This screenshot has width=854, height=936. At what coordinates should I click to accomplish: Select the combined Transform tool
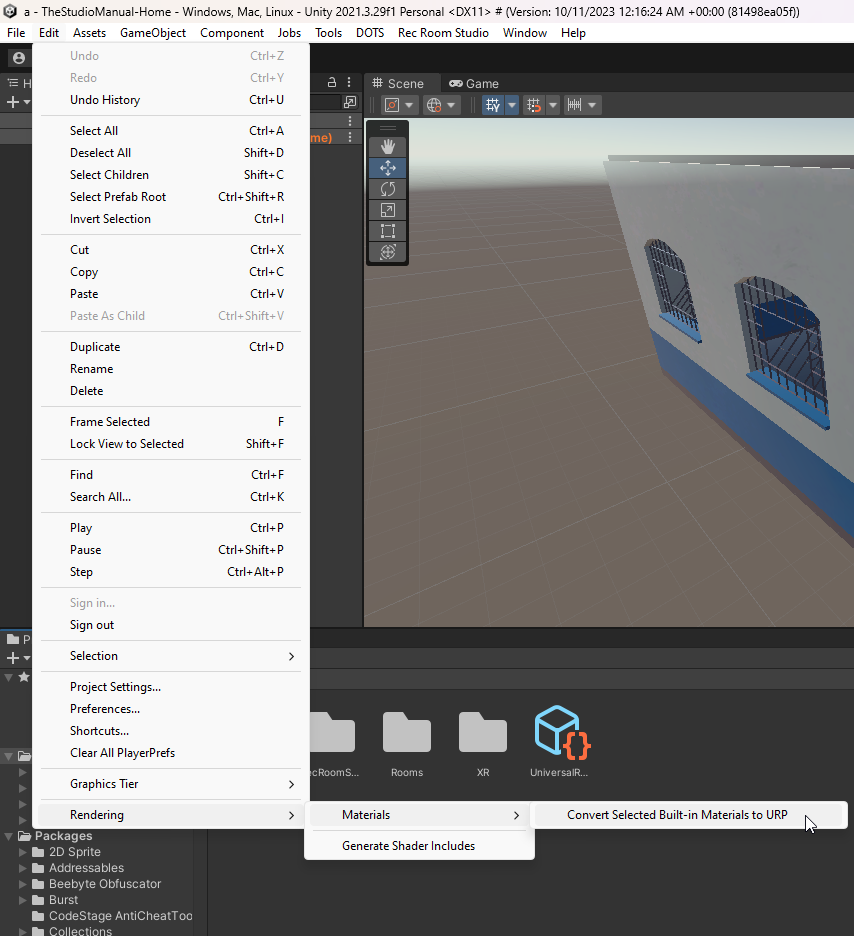388,252
